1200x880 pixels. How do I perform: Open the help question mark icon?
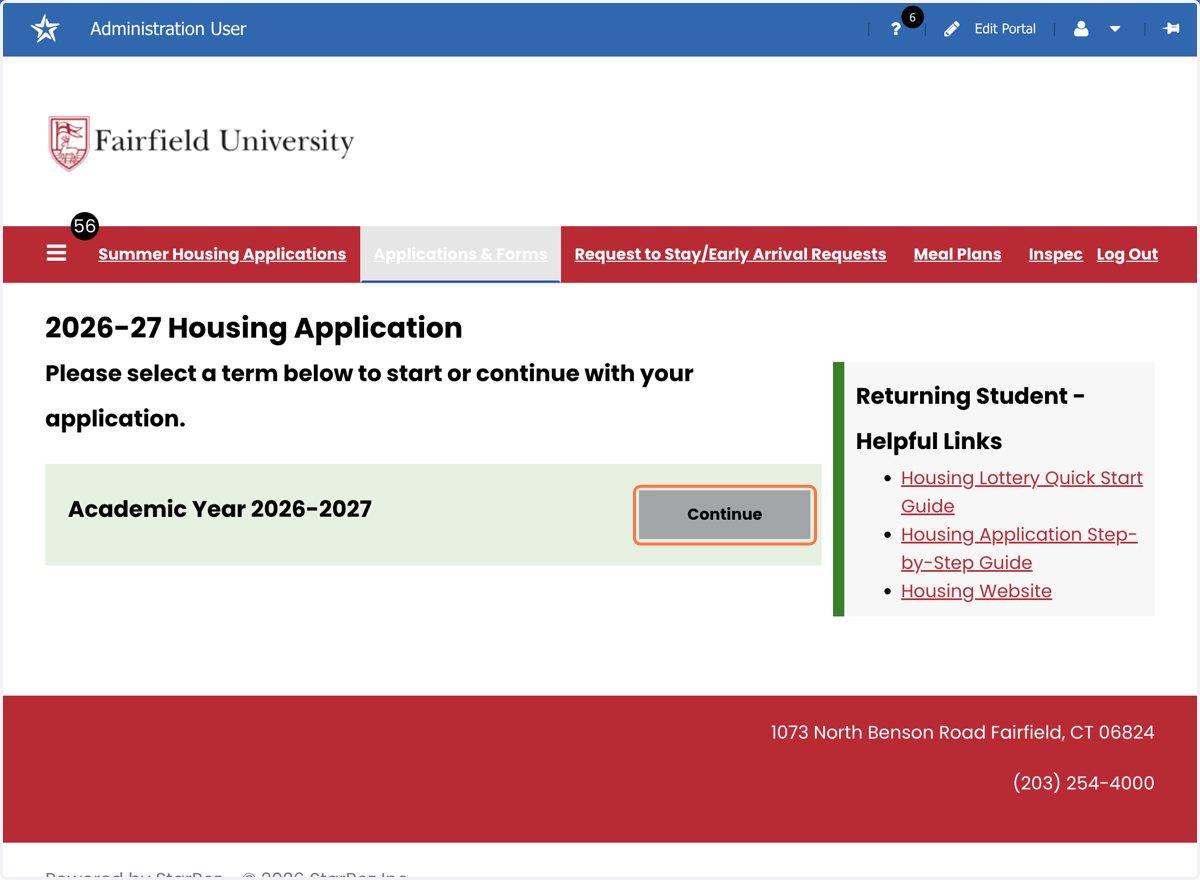[x=896, y=29]
